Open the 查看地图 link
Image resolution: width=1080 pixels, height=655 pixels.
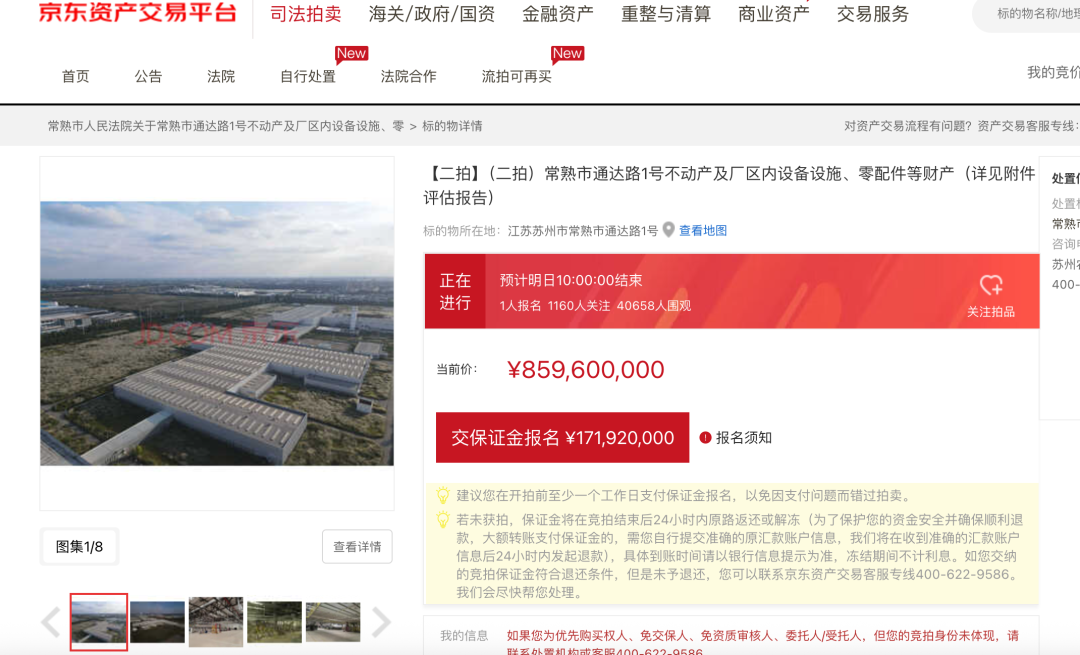click(704, 229)
